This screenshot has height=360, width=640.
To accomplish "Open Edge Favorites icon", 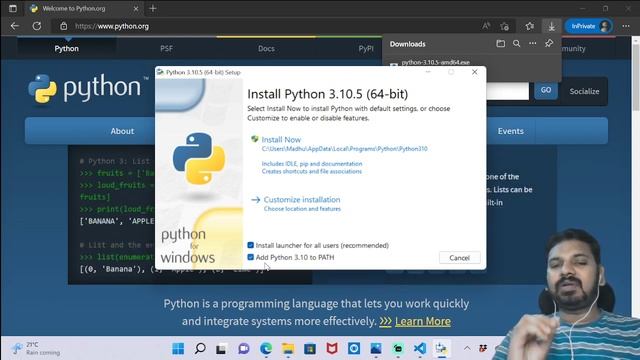I will pos(529,26).
